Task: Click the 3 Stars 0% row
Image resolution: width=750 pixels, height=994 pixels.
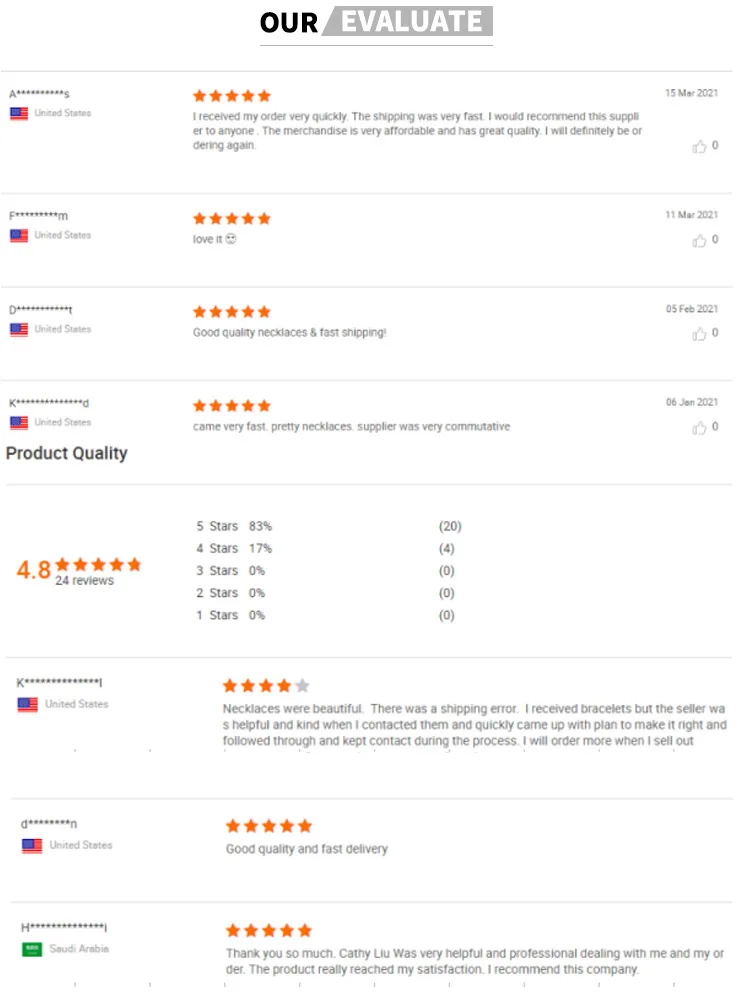Action: pos(230,571)
